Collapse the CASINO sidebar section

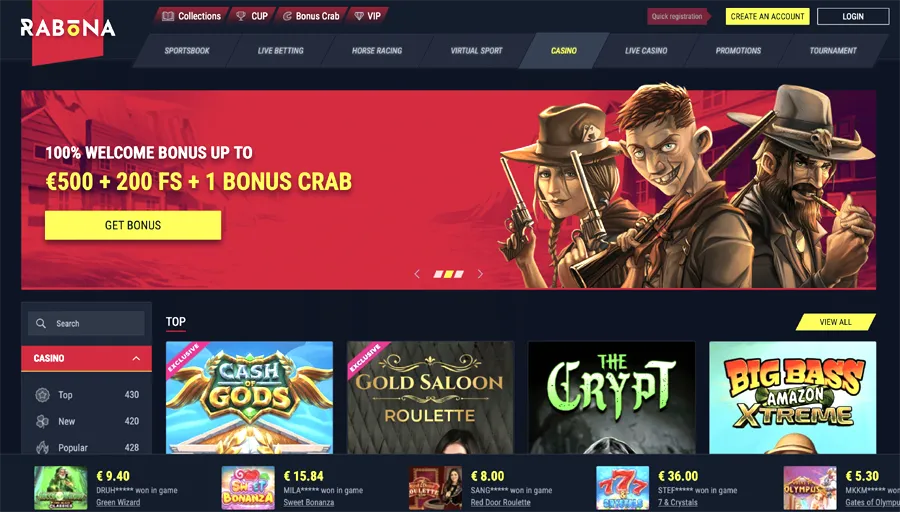click(x=136, y=358)
